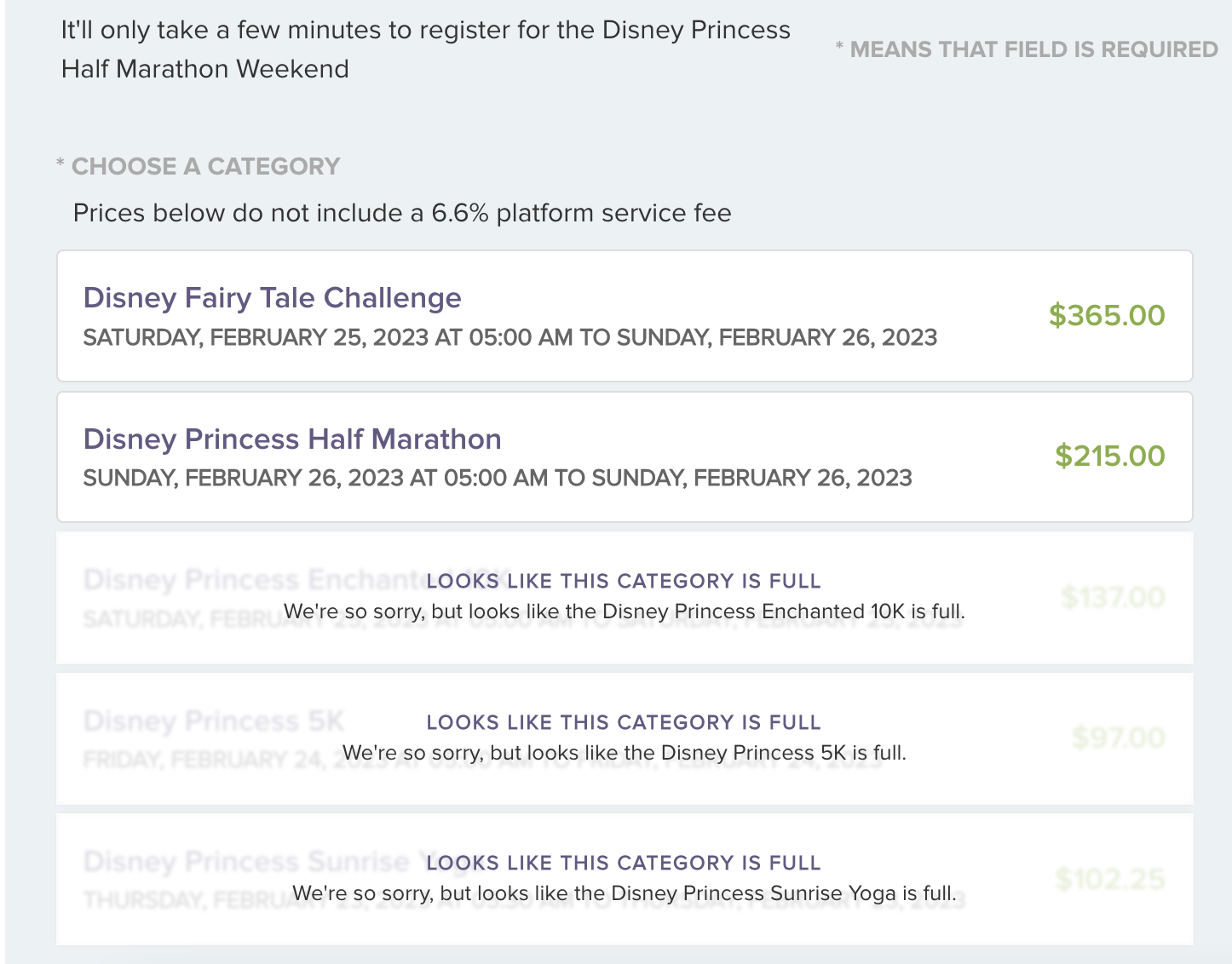Image resolution: width=1232 pixels, height=964 pixels.
Task: Click the $215.00 price
Action: (1109, 456)
